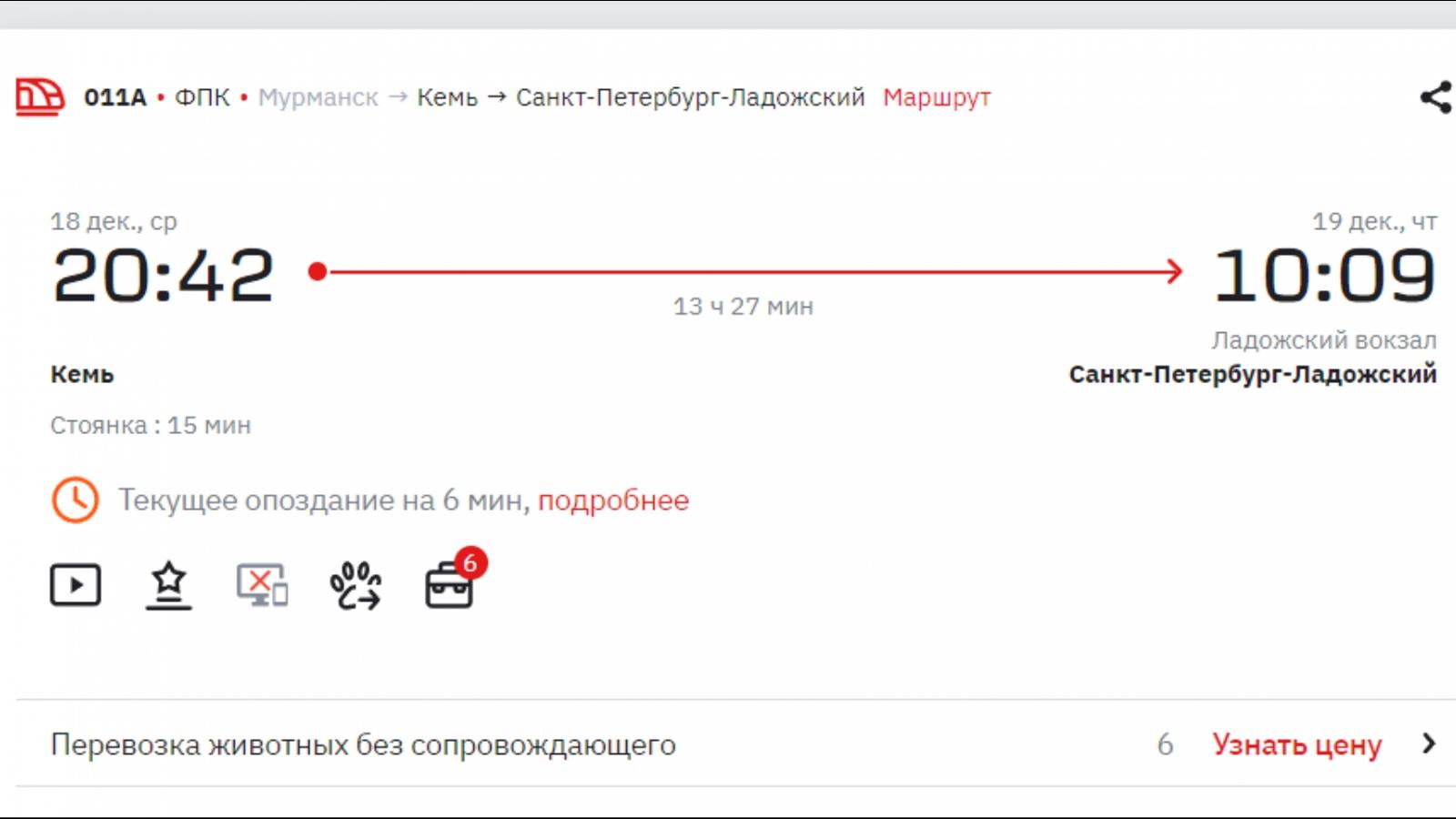Click Узнать цену to see price
Screen dimensions: 1456x819
(x=1297, y=744)
